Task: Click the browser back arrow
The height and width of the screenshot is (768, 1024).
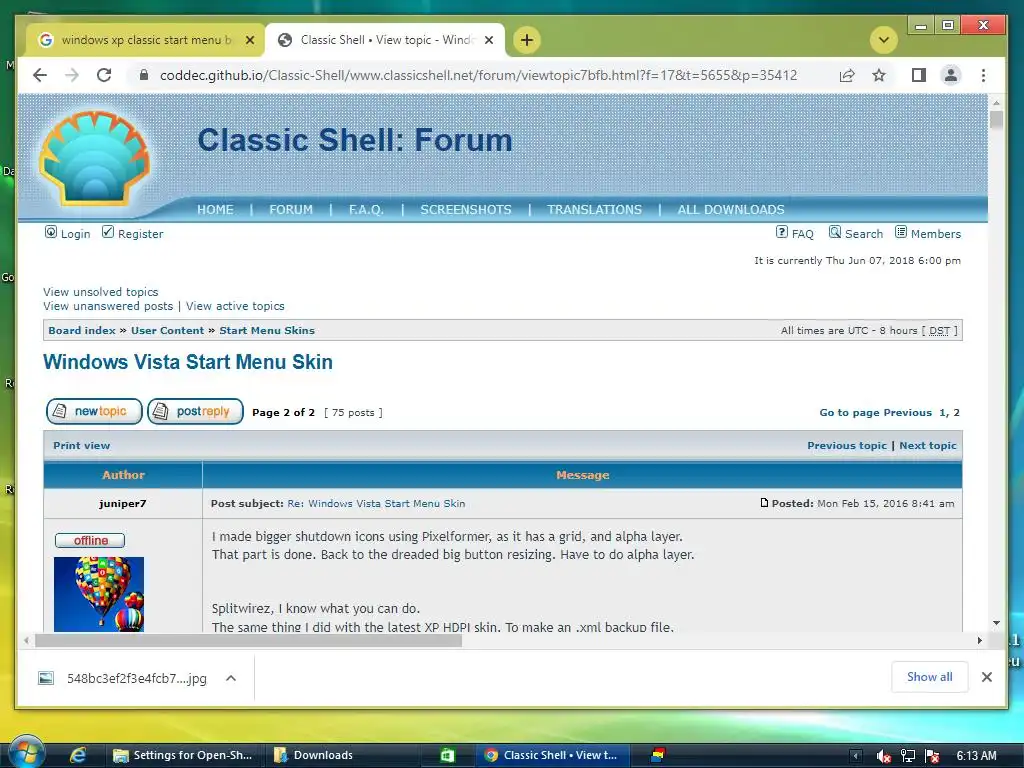Action: 40,75
